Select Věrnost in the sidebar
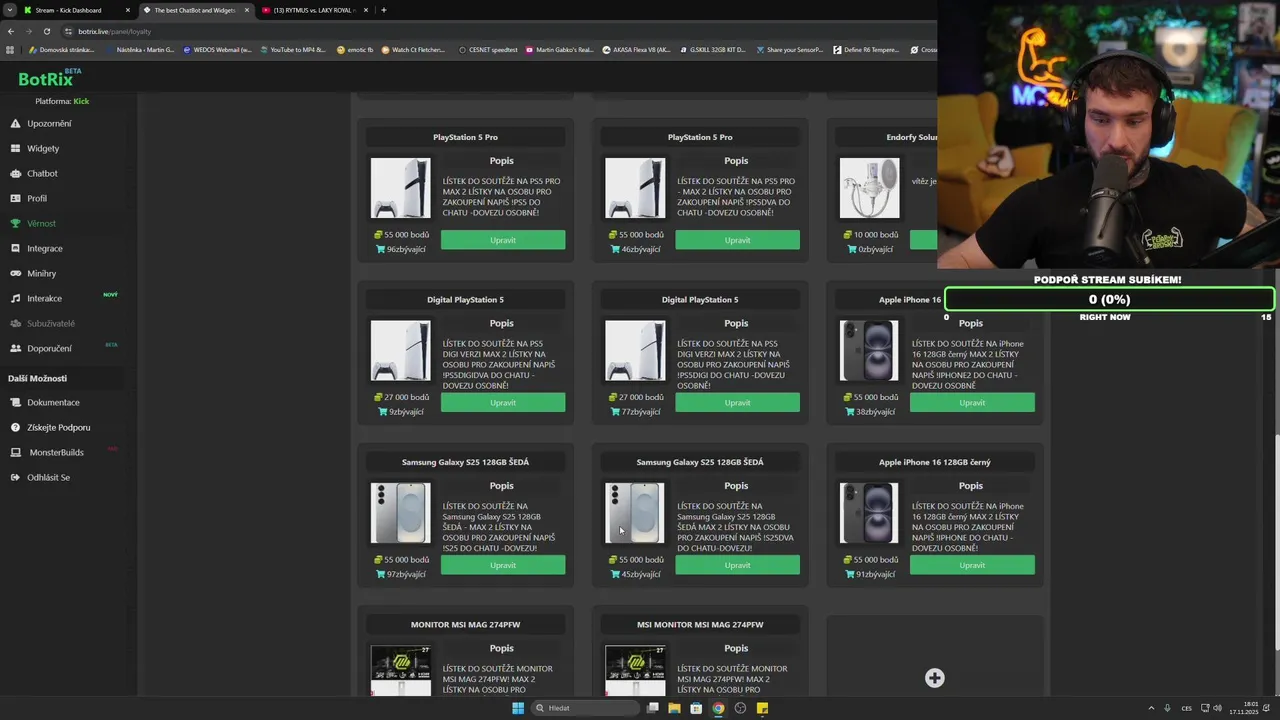Image resolution: width=1280 pixels, height=720 pixels. [41, 223]
